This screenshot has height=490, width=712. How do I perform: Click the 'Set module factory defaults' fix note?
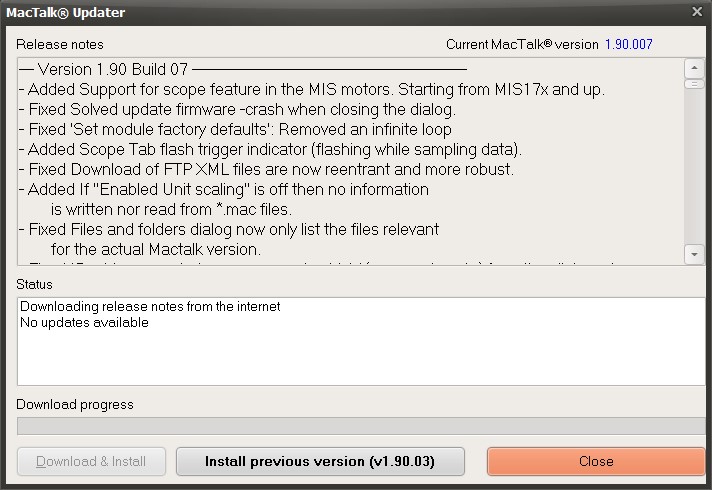coord(235,129)
